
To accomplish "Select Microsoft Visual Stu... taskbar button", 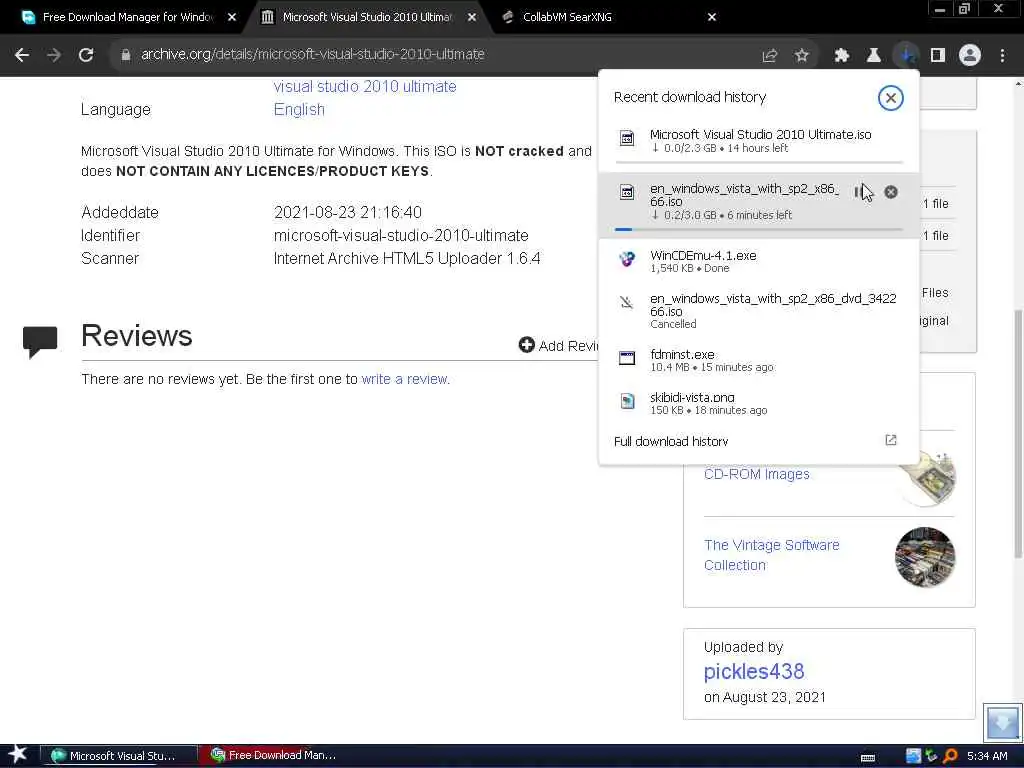I will [119, 756].
